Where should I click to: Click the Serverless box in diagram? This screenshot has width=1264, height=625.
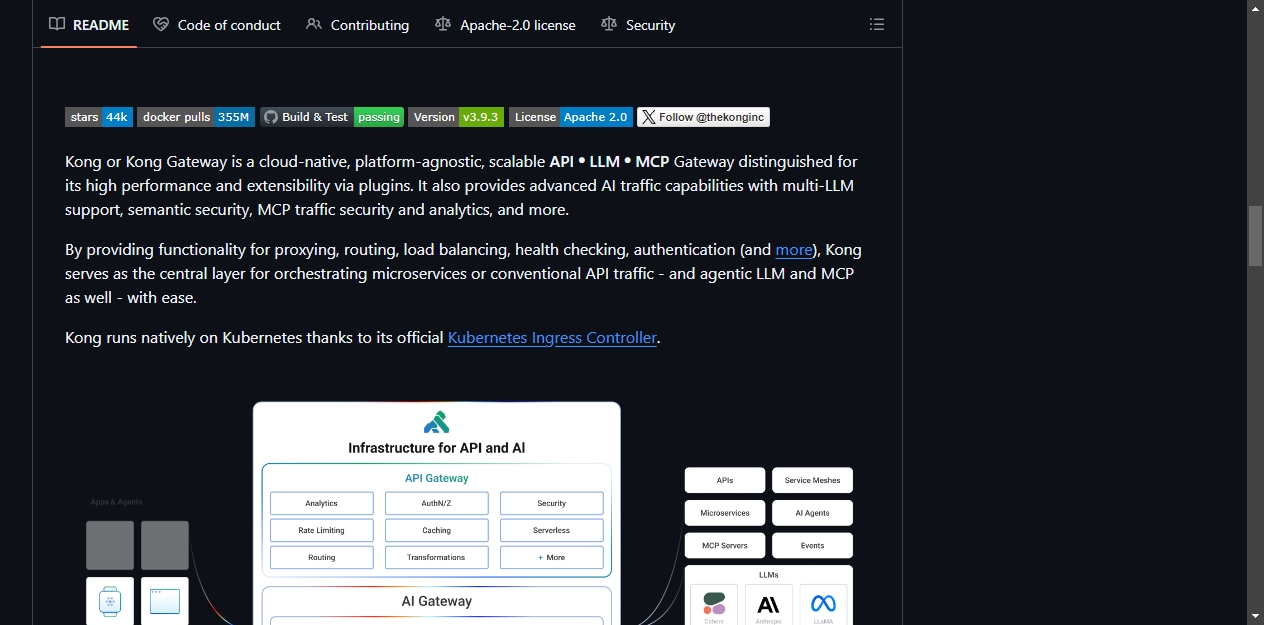(552, 530)
